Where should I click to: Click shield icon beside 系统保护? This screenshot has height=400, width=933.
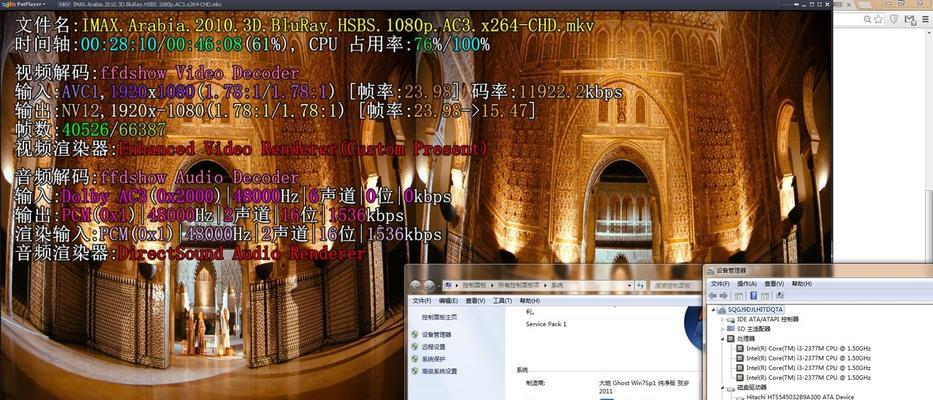tap(415, 359)
